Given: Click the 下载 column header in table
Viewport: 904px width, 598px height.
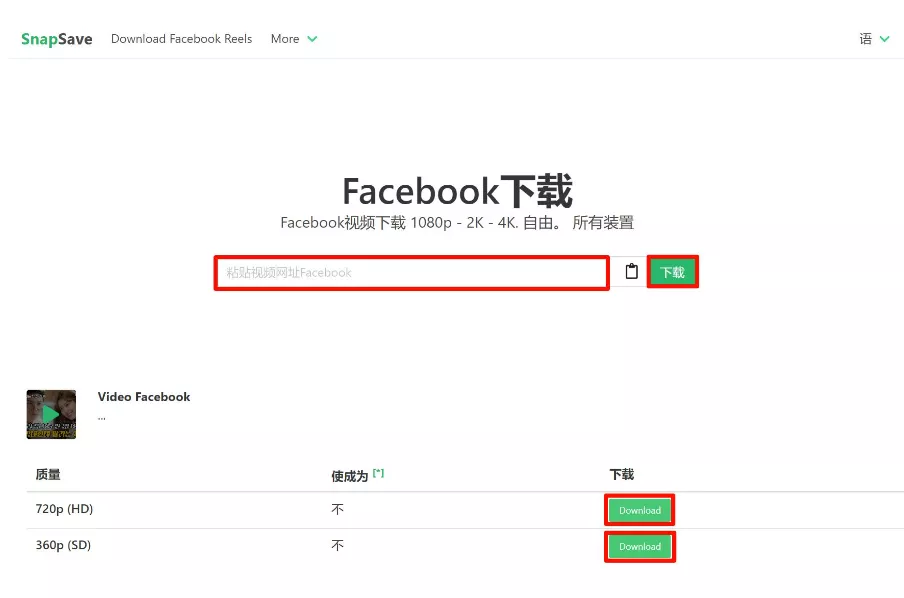Looking at the screenshot, I should [x=622, y=474].
